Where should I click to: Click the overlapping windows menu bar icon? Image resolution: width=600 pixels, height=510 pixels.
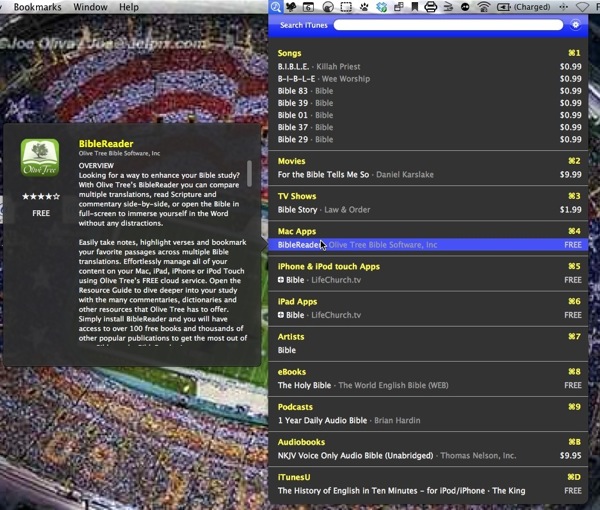[399, 7]
